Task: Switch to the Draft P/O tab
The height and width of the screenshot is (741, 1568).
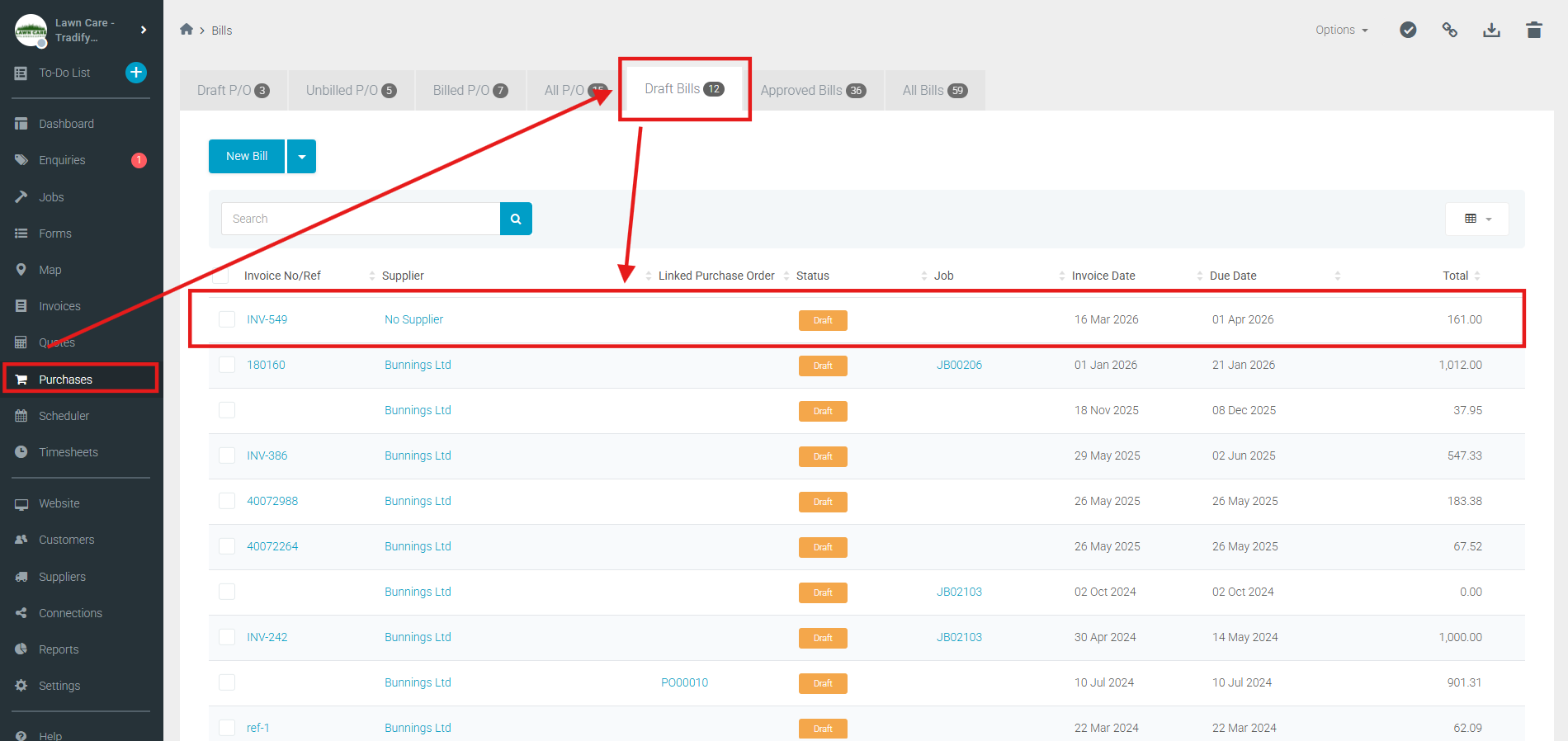Action: point(234,90)
